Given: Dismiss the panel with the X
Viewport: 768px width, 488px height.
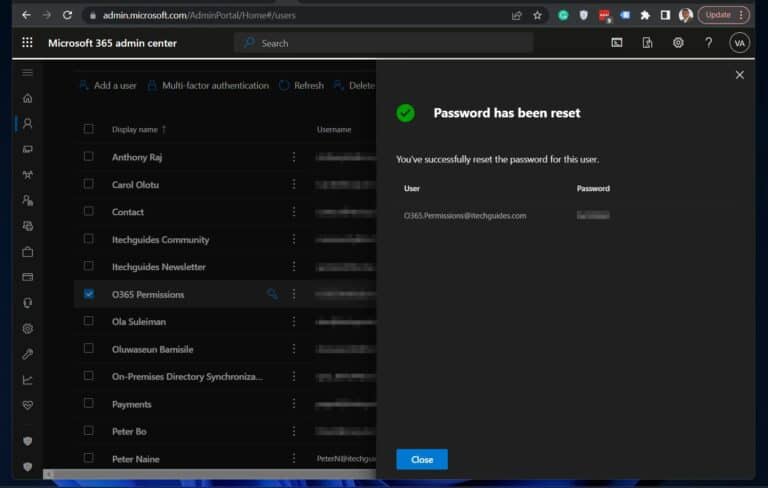Looking at the screenshot, I should coord(740,75).
